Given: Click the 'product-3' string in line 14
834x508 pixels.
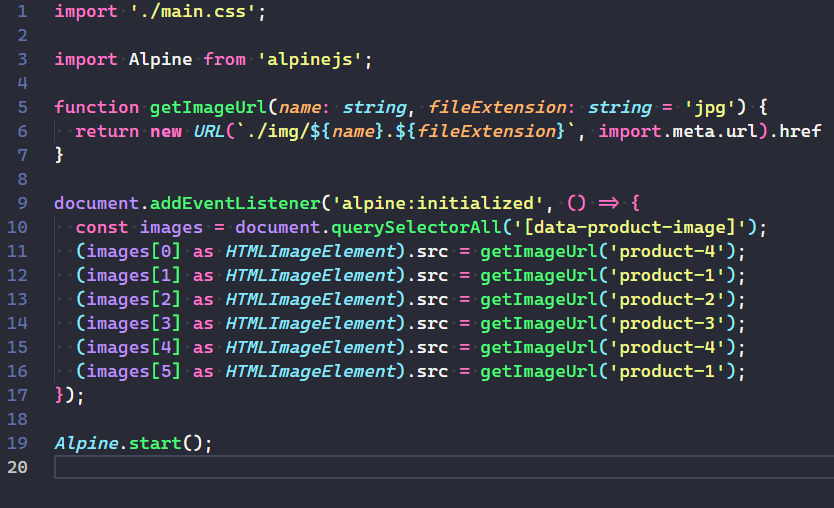Looking at the screenshot, I should [668, 323].
